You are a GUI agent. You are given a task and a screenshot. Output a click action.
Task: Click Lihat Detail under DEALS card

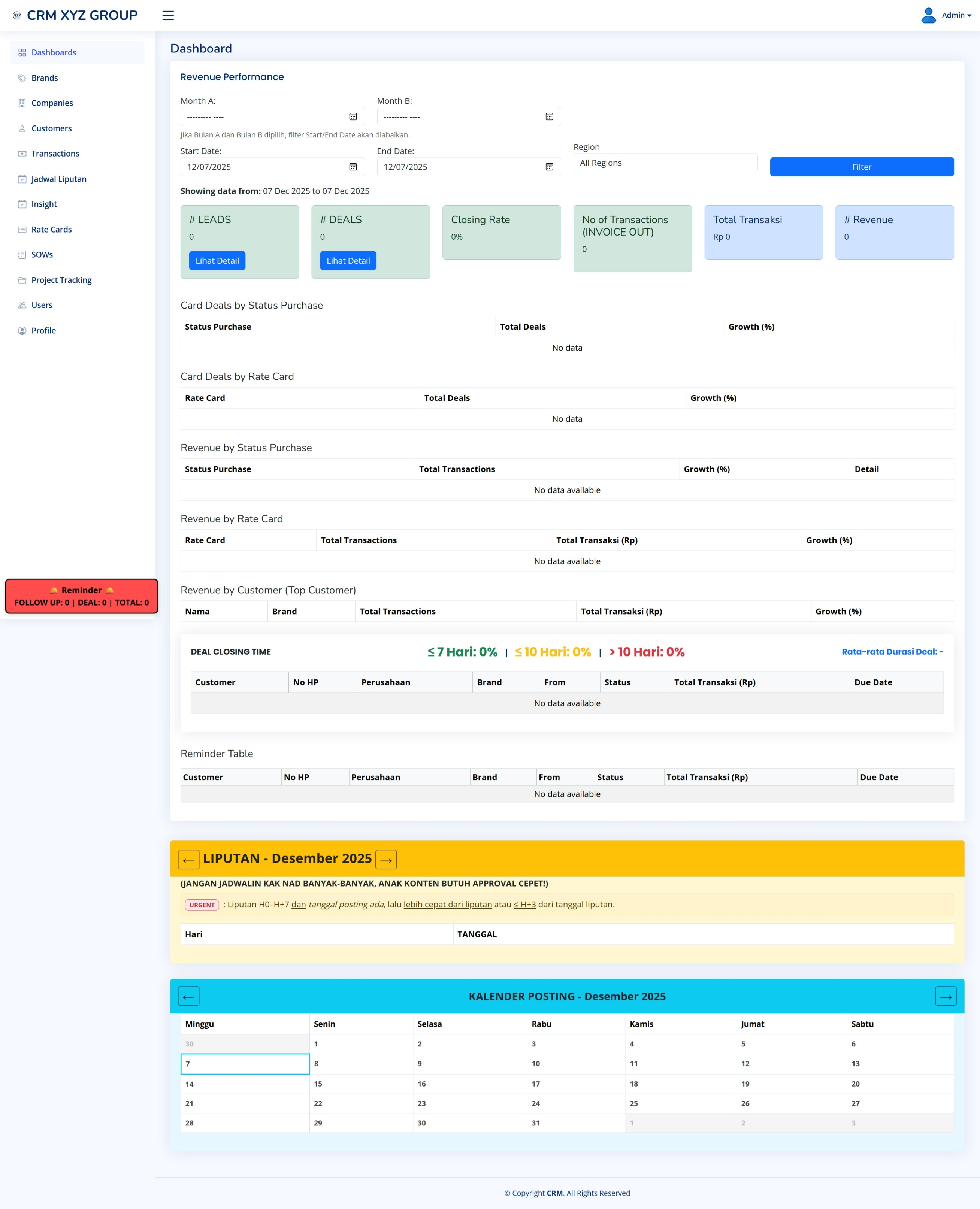[x=348, y=261]
